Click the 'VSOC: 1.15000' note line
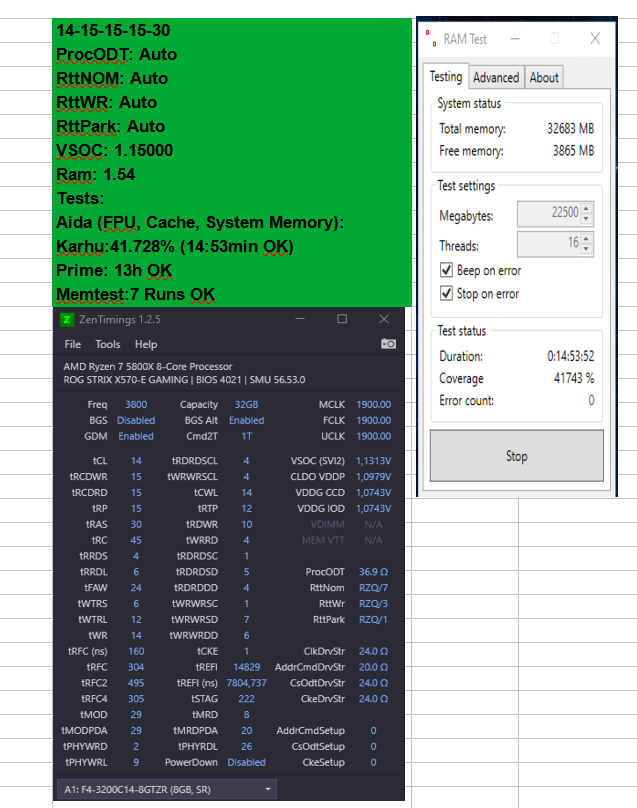Image resolution: width=637 pixels, height=808 pixels. [x=114, y=150]
